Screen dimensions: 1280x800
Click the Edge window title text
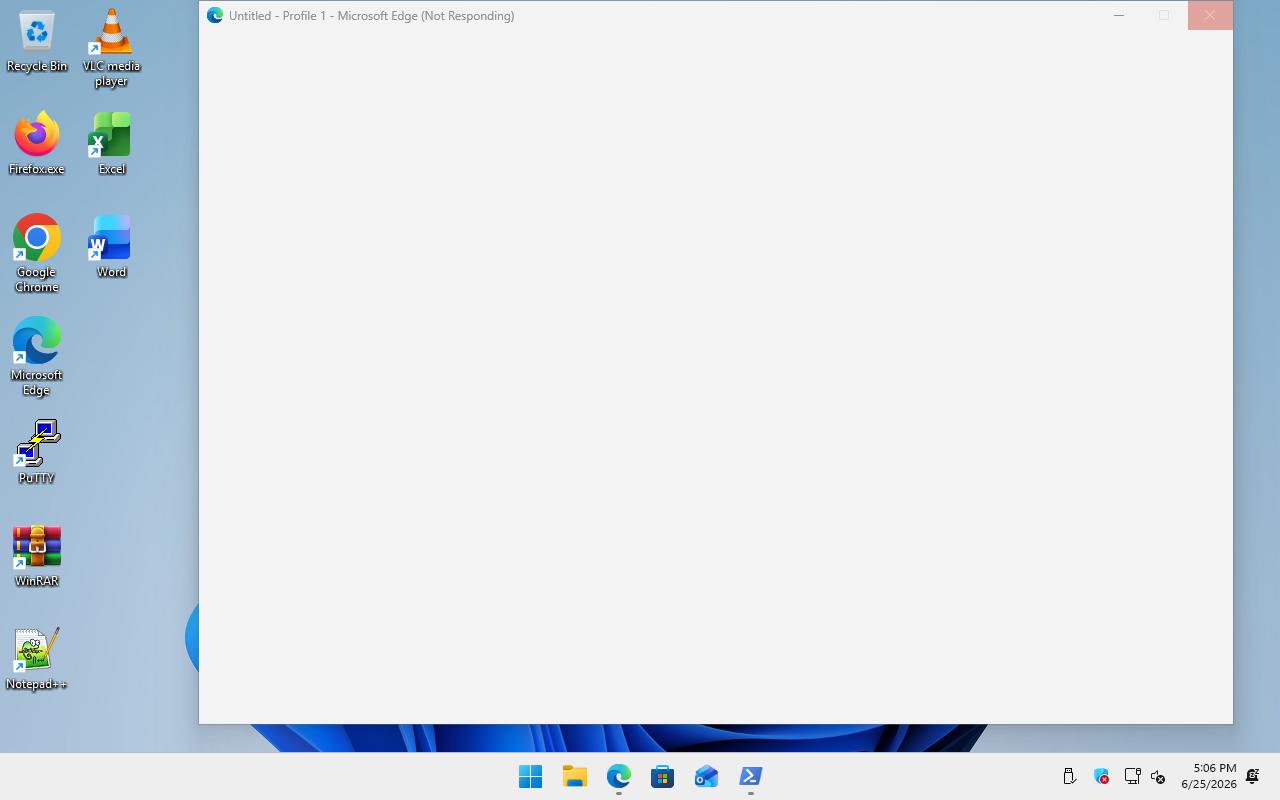[371, 16]
